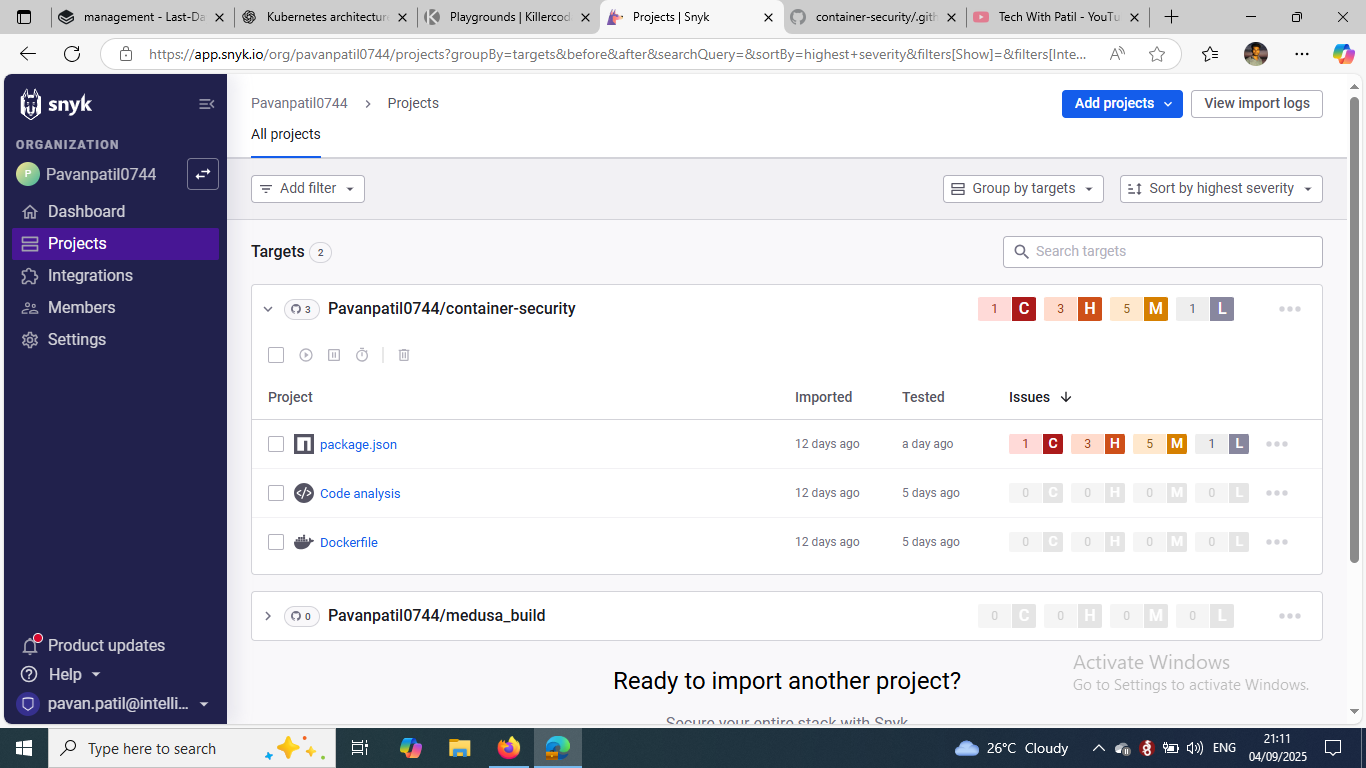
Task: Click the critical severity badge for container-security
Action: (1022, 309)
